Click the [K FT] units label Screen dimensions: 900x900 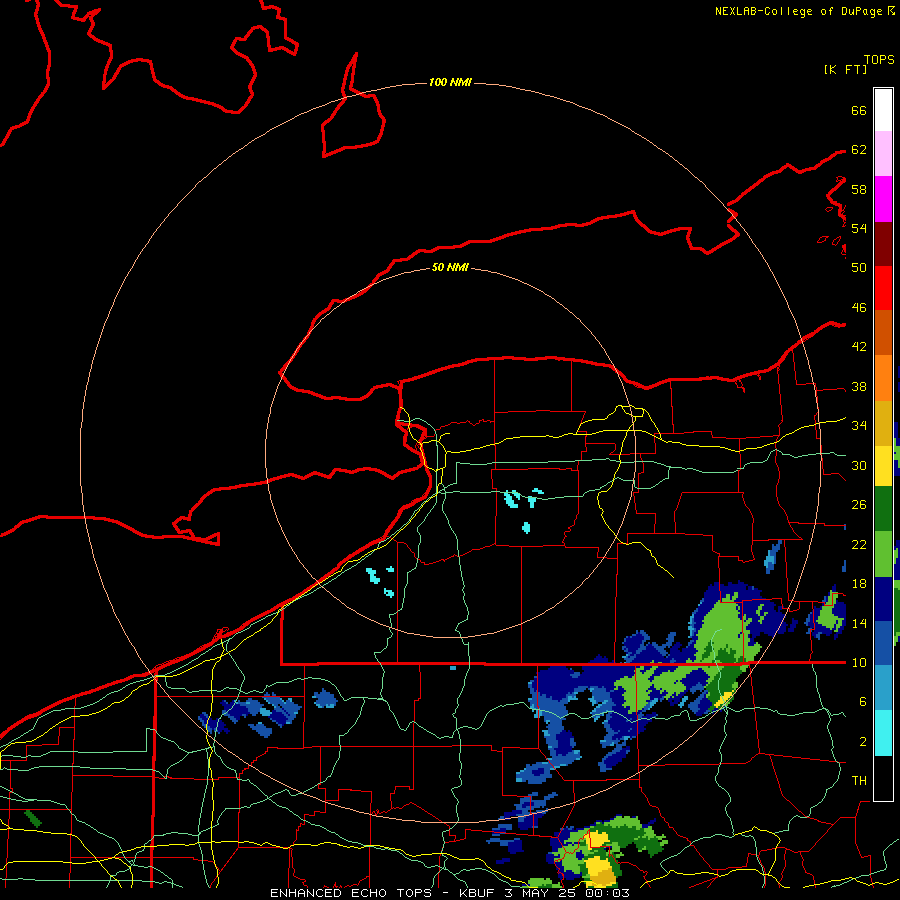click(845, 69)
